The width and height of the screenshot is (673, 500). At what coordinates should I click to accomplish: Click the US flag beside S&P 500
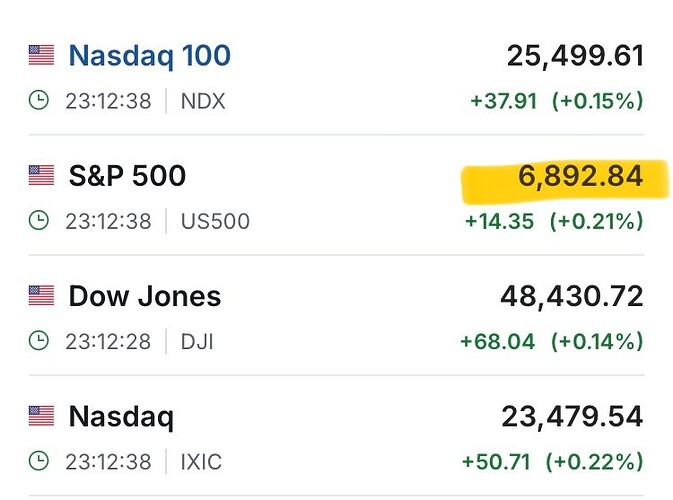[x=41, y=176]
